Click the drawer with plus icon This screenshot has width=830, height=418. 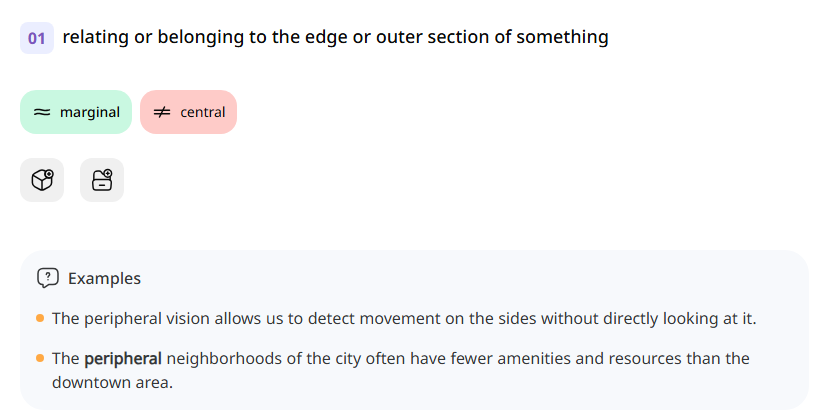click(x=102, y=180)
